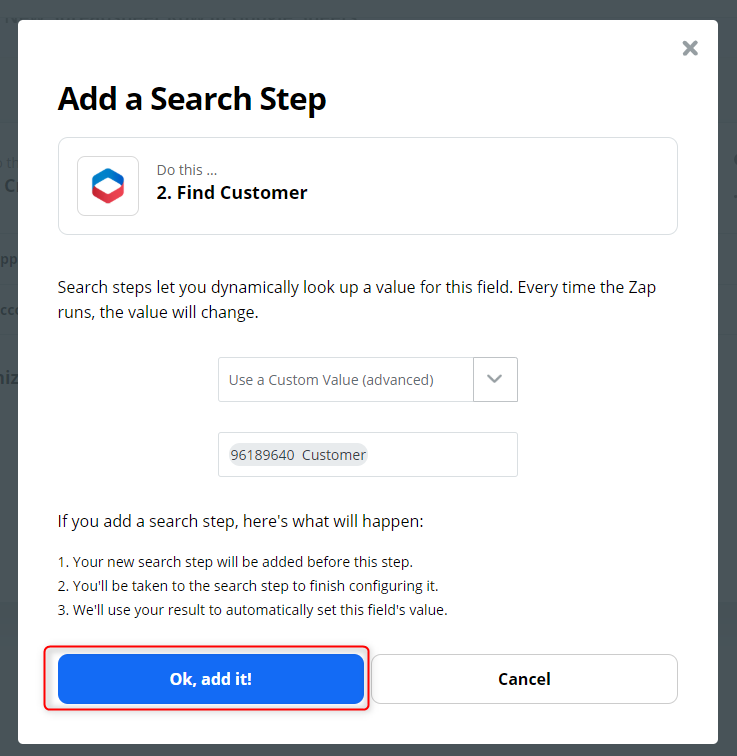Viewport: 737px width, 756px height.
Task: Confirm with the "Ok, add it!" button
Action: [x=211, y=679]
